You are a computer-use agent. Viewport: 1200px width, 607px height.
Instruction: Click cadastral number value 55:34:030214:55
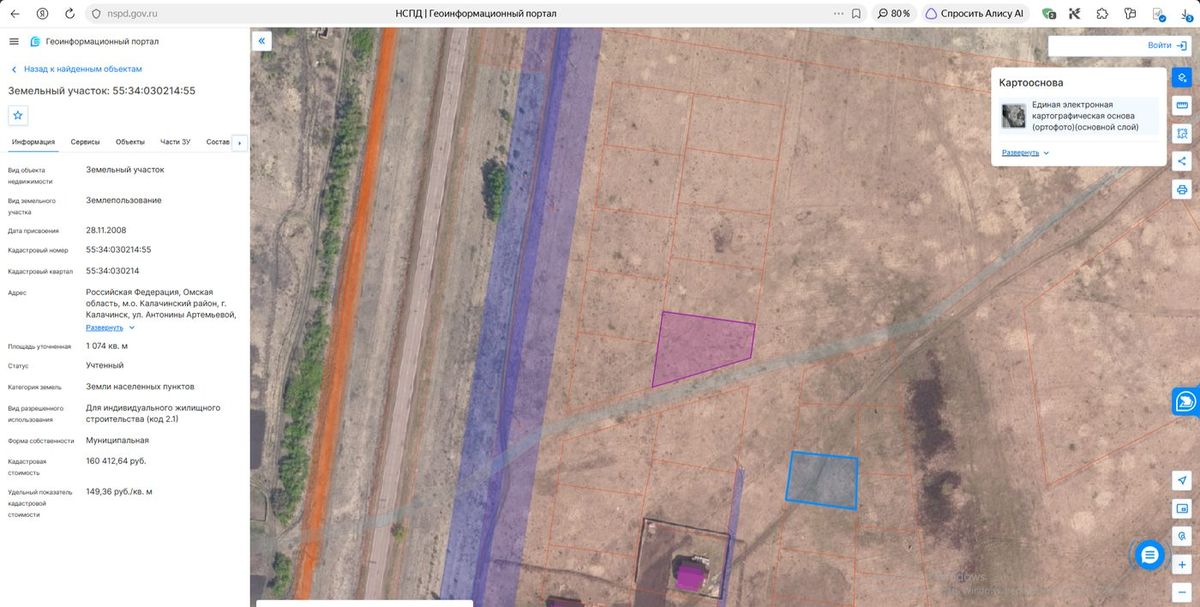[119, 249]
